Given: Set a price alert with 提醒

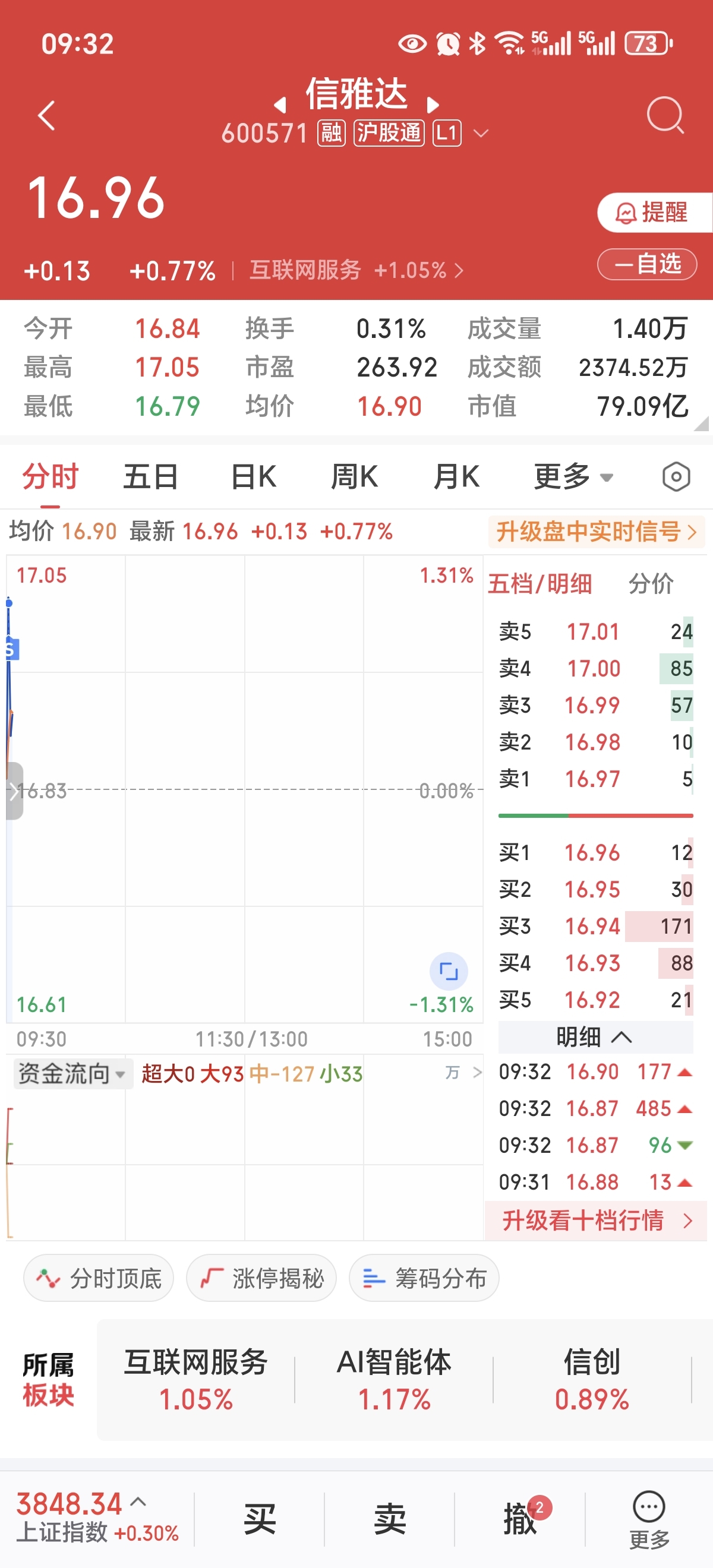Looking at the screenshot, I should coord(655,213).
